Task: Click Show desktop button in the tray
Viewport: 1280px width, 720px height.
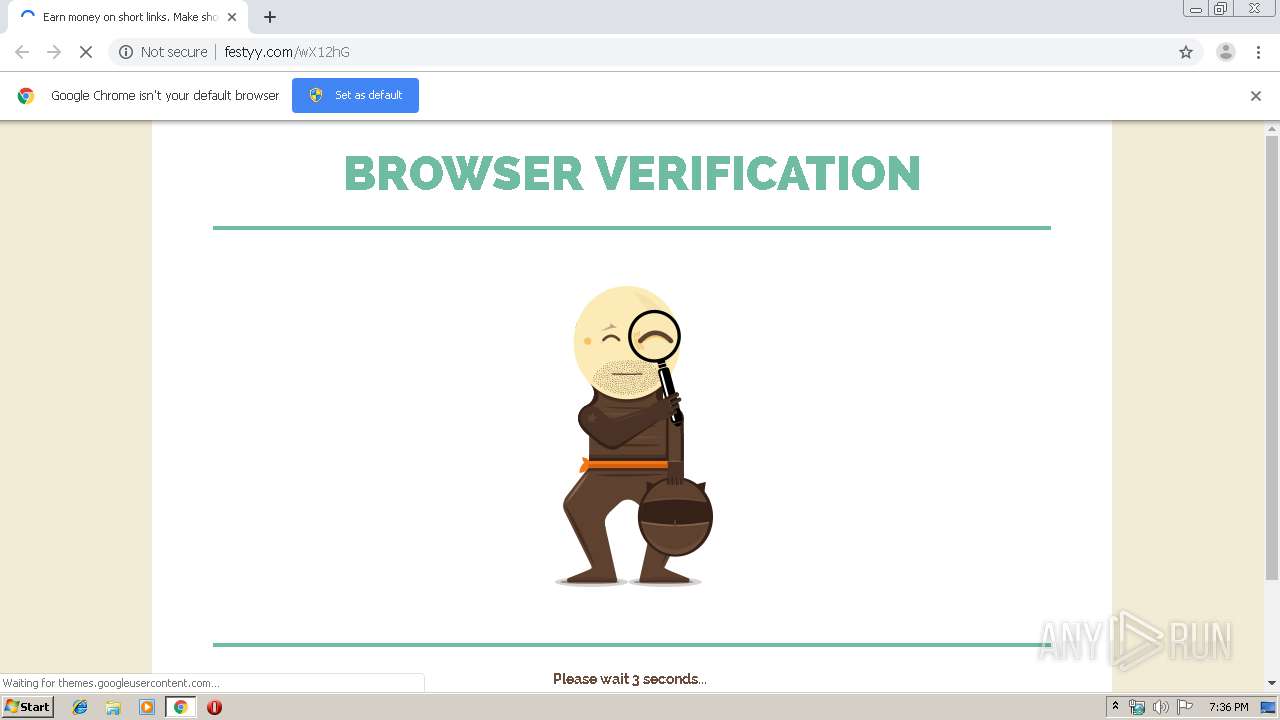Action: click(1268, 707)
